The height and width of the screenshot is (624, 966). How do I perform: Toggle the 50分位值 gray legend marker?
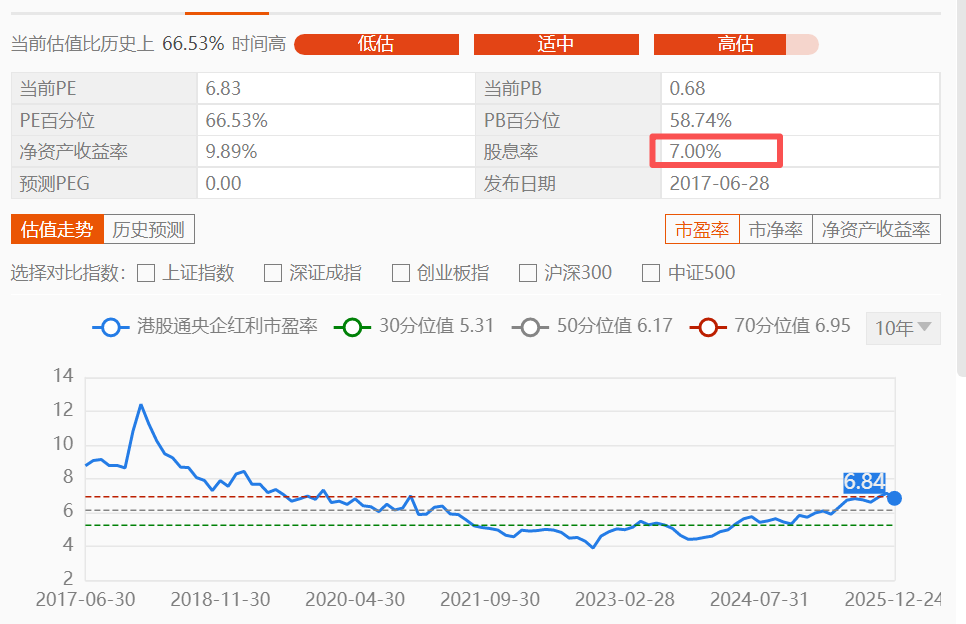point(529,327)
